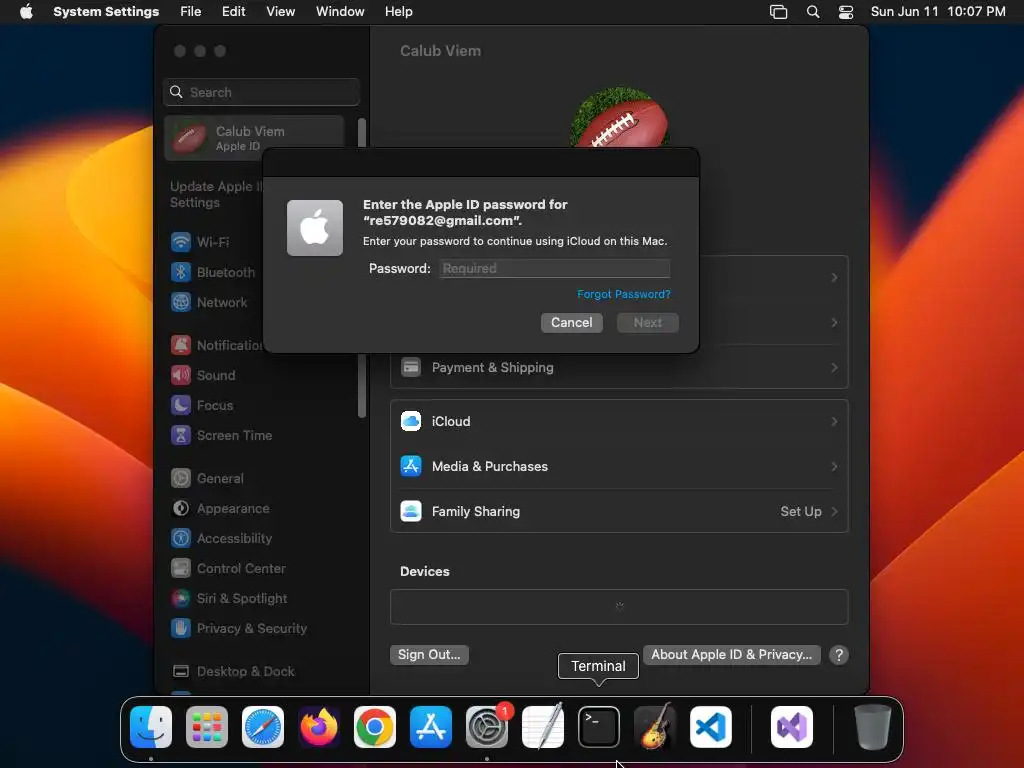
Task: Cancel the Apple ID password dialog
Action: click(571, 323)
